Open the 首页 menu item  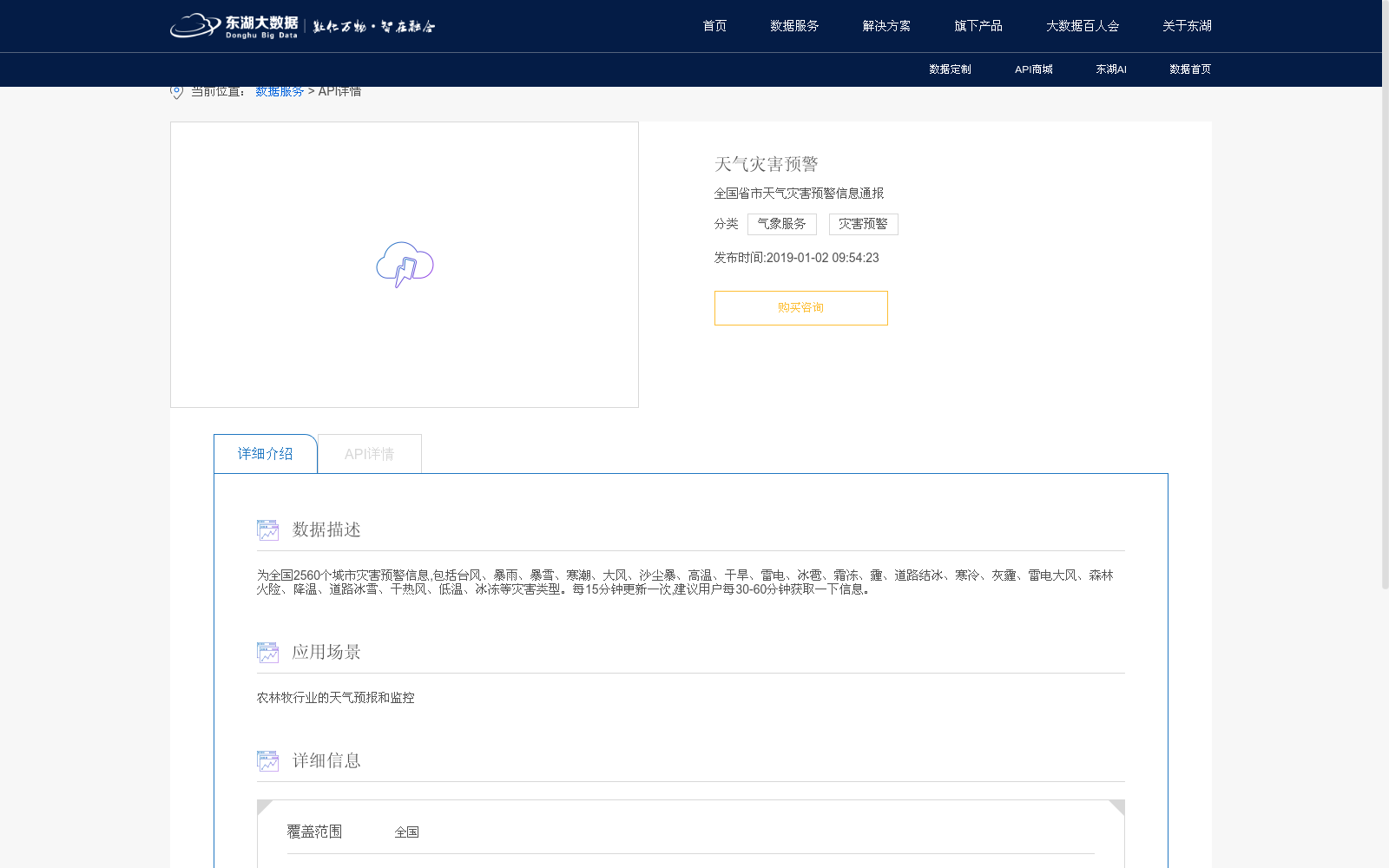(x=714, y=26)
